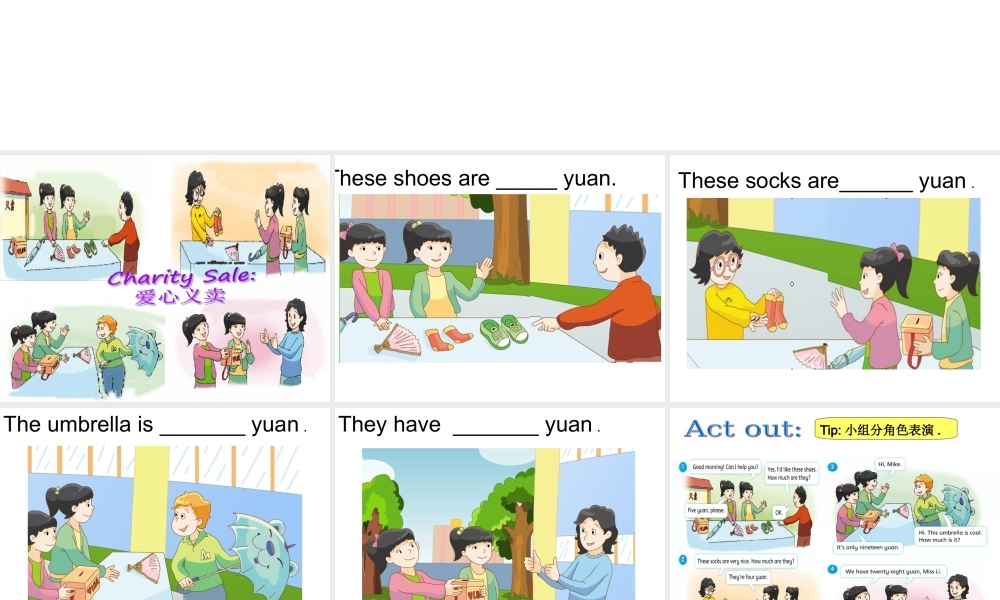
Task: Click the 爱心义卖 Chinese subtitle
Action: pos(180,296)
